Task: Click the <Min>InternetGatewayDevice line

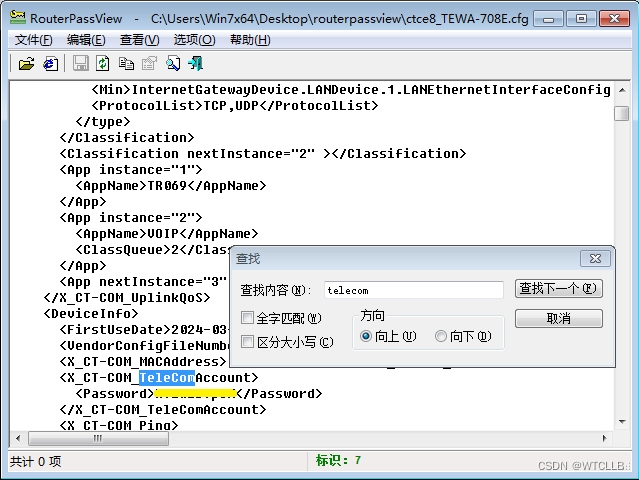Action: pyautogui.click(x=351, y=90)
